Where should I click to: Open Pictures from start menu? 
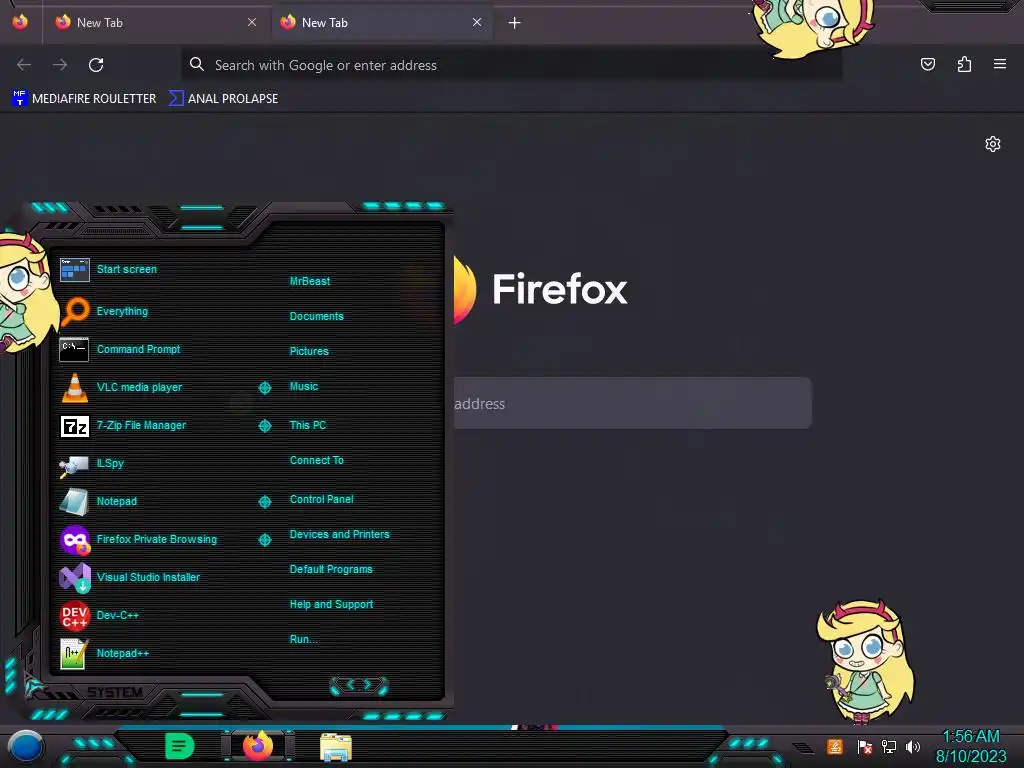click(x=309, y=351)
